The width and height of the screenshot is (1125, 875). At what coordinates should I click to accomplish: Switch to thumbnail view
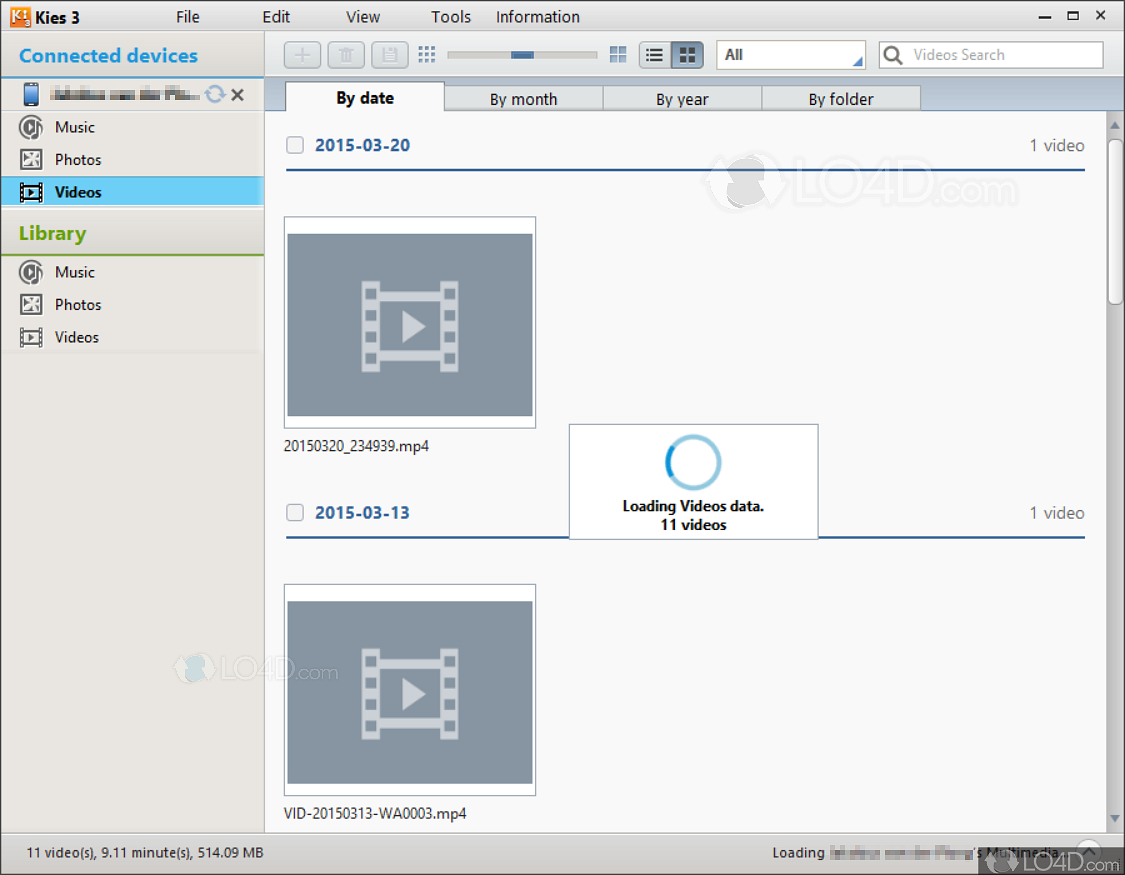point(687,55)
